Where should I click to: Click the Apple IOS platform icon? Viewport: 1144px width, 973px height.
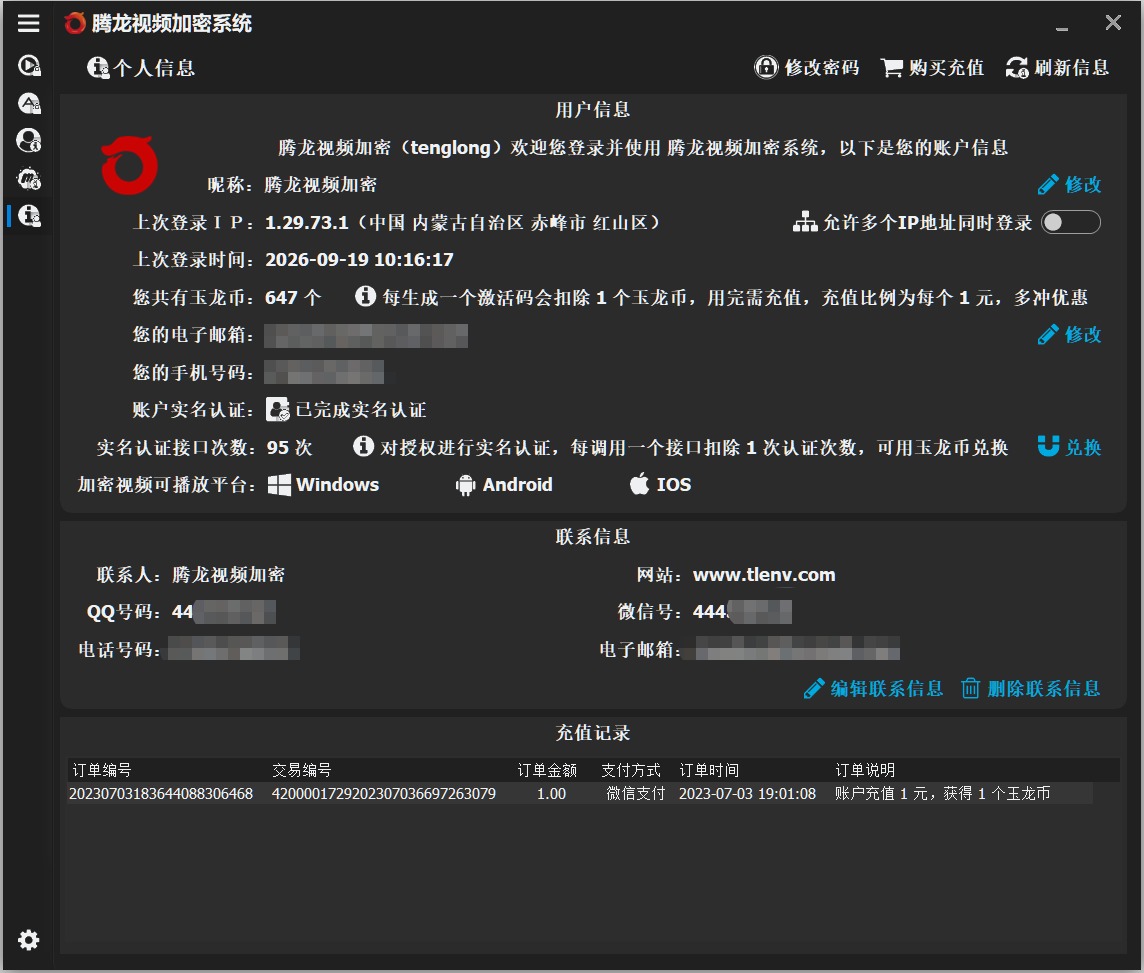tap(639, 483)
